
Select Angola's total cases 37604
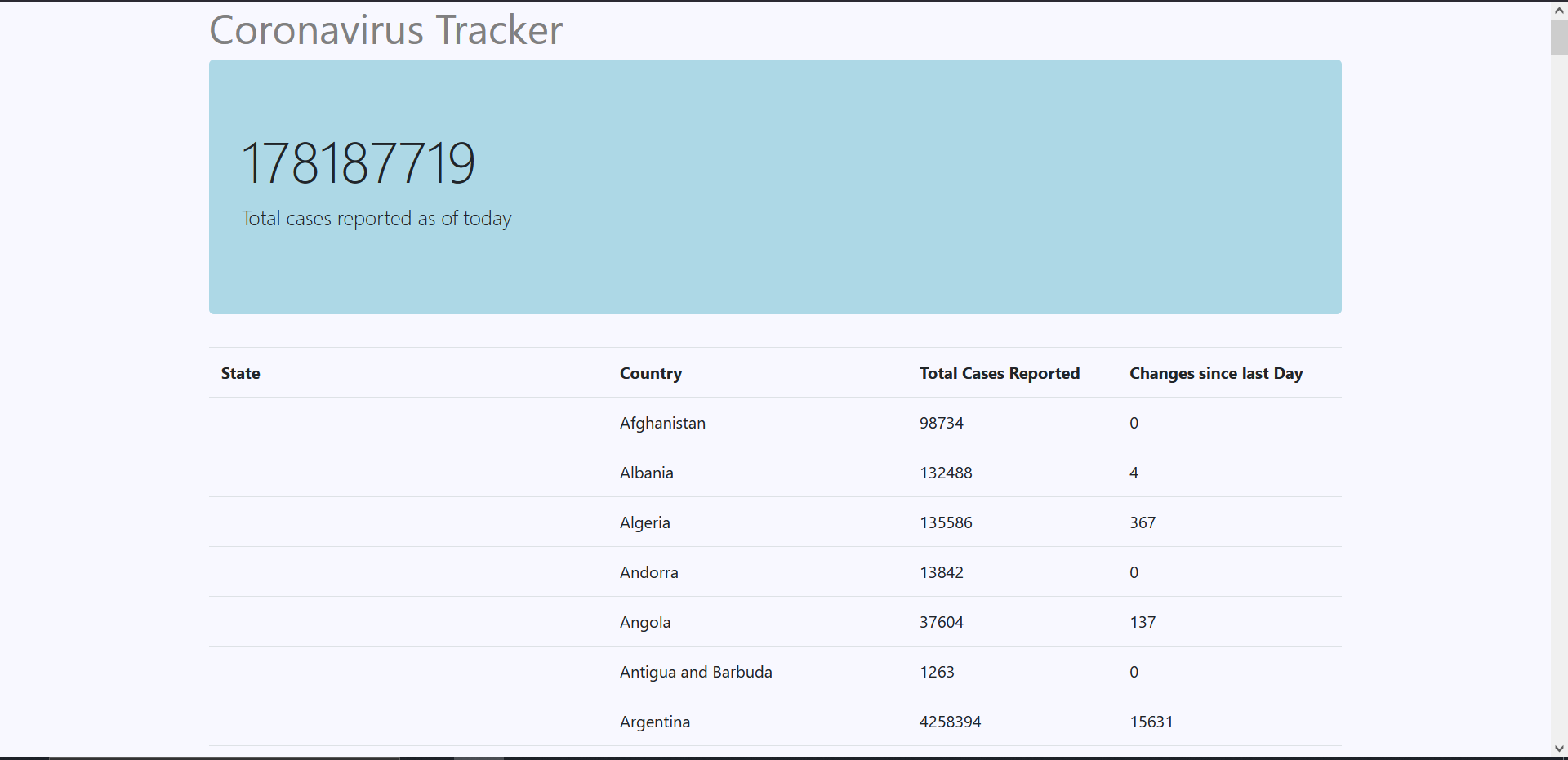pyautogui.click(x=942, y=622)
